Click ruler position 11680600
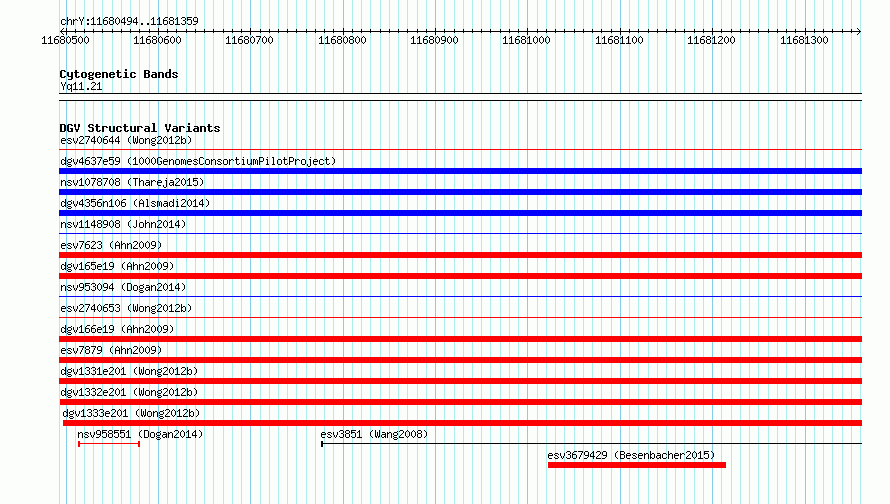 point(157,40)
